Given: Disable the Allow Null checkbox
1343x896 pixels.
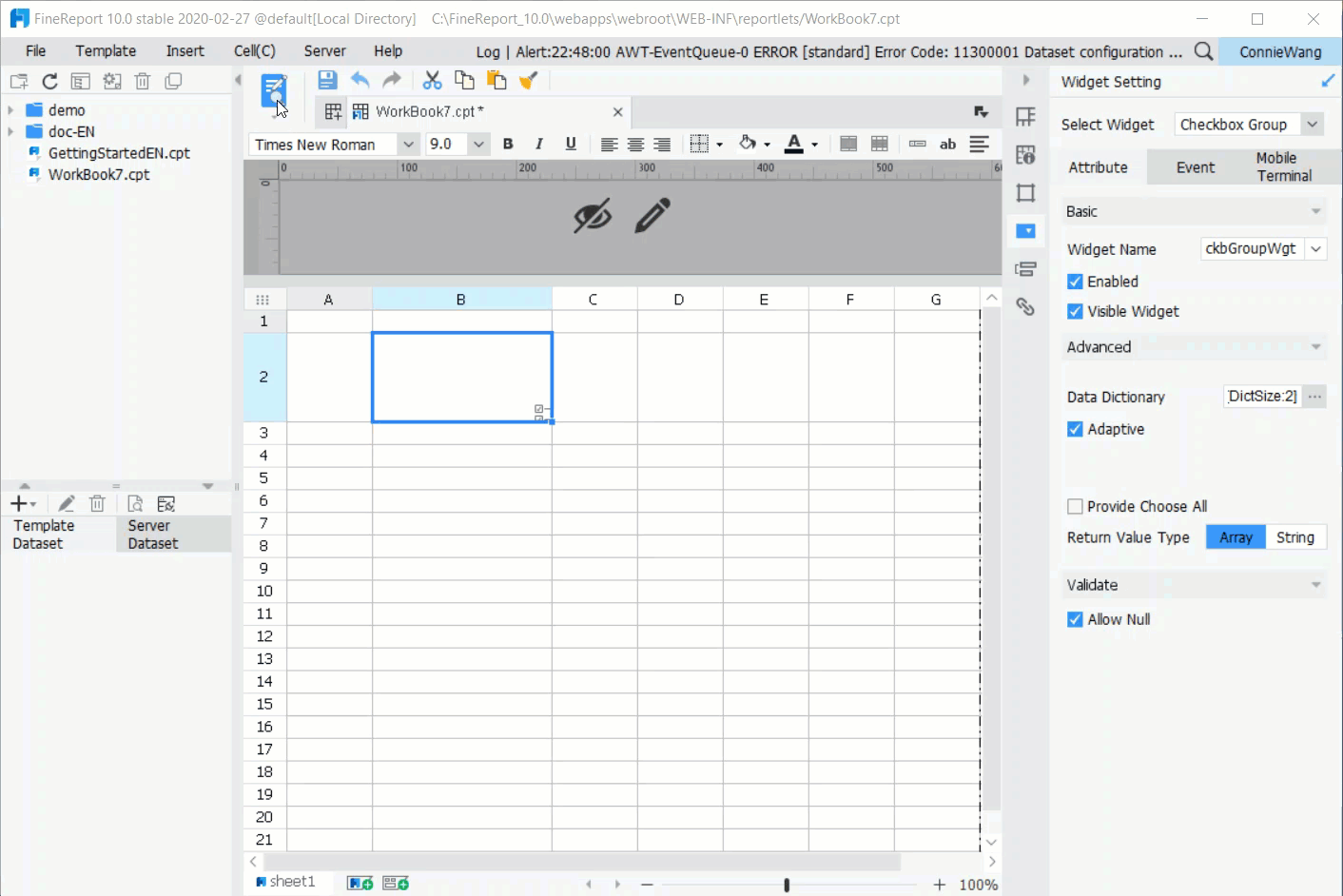Looking at the screenshot, I should click(1074, 618).
